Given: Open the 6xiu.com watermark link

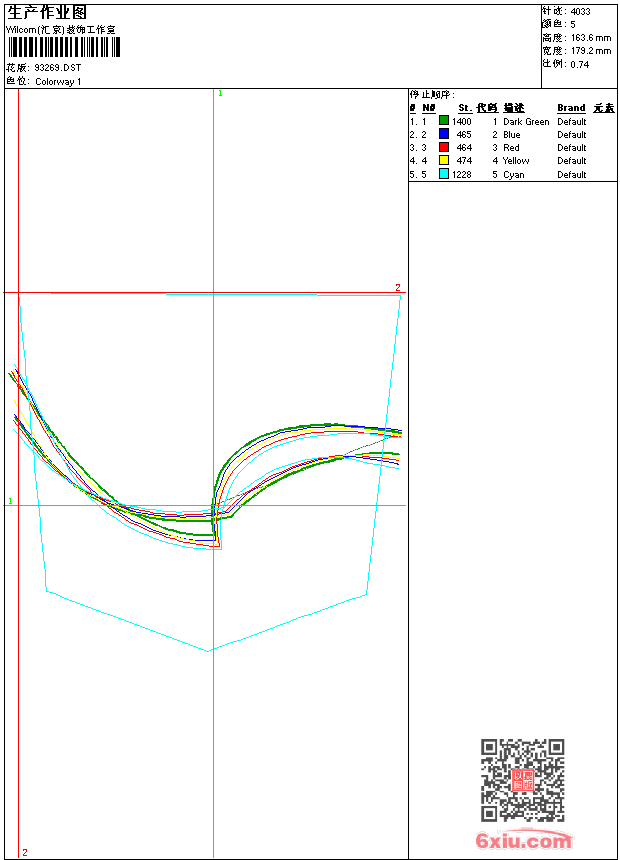Looking at the screenshot, I should (x=523, y=841).
